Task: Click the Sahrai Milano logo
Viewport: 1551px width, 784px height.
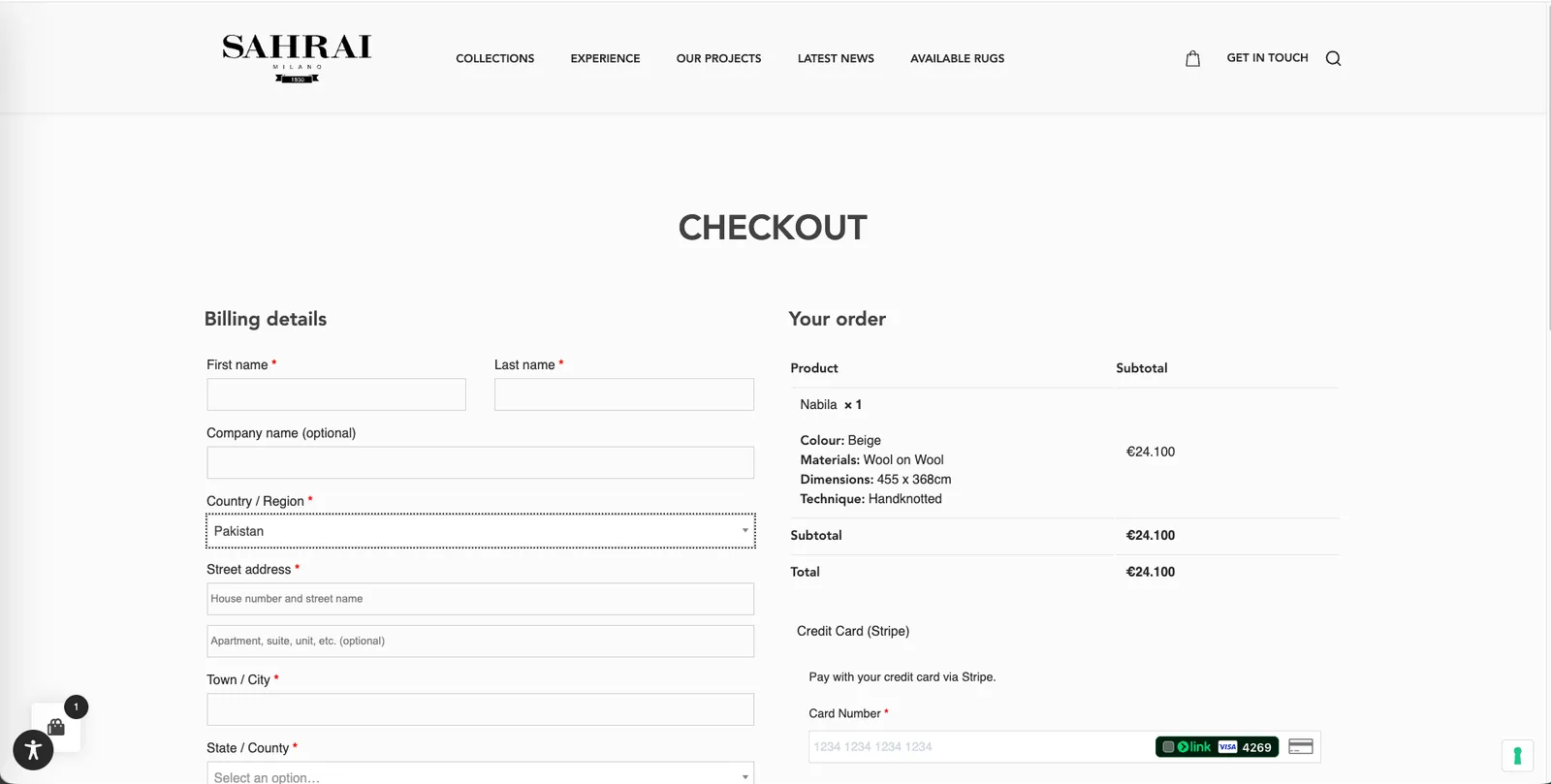Action: click(297, 58)
